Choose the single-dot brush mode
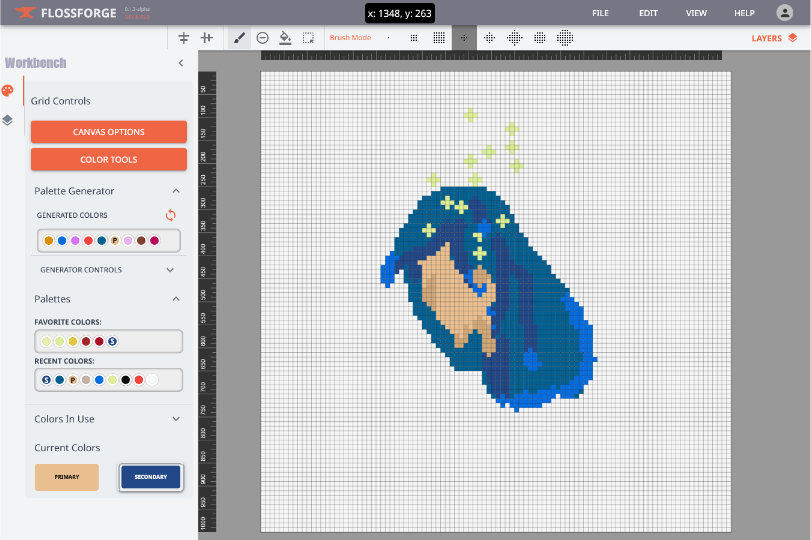The image size is (811, 540). (388, 38)
